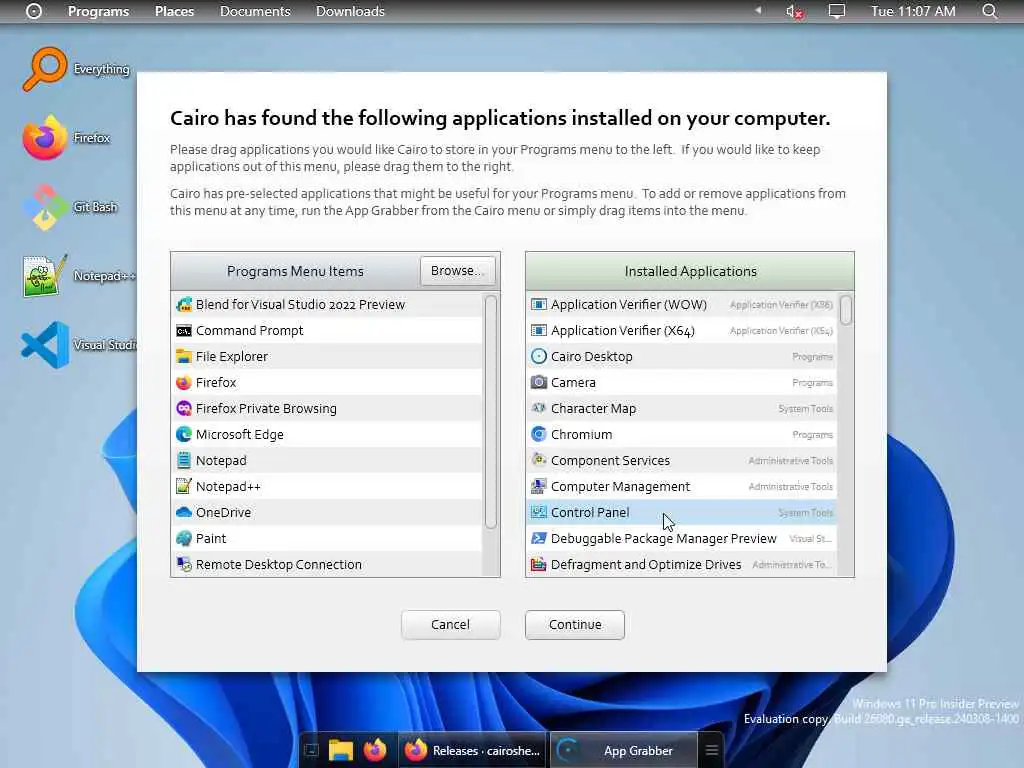The height and width of the screenshot is (768, 1024).
Task: Open Firefox quick launch in taskbar
Action: pos(375,750)
